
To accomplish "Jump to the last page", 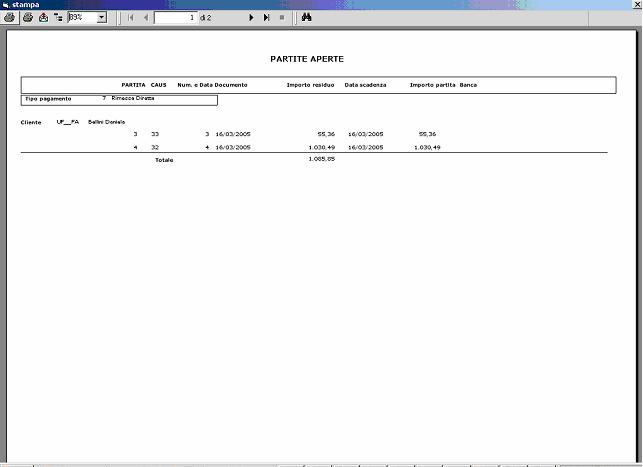I will pos(267,18).
